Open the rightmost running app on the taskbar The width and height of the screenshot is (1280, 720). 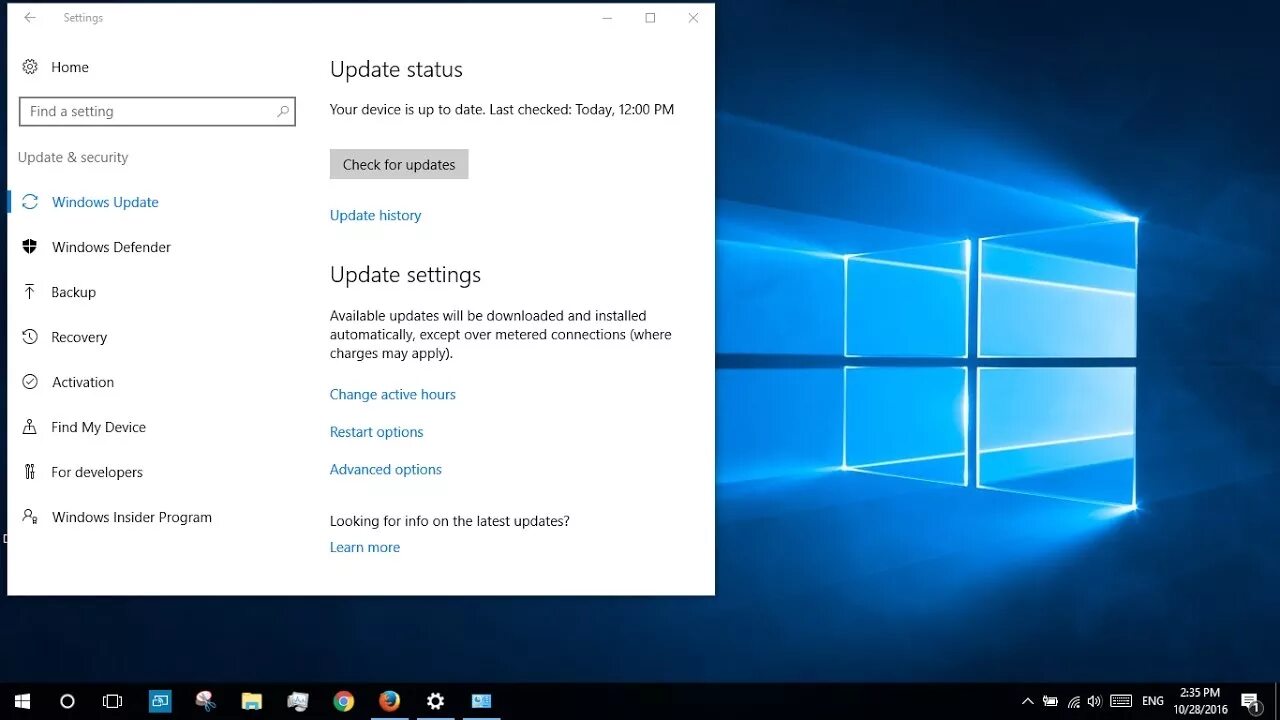coord(482,701)
